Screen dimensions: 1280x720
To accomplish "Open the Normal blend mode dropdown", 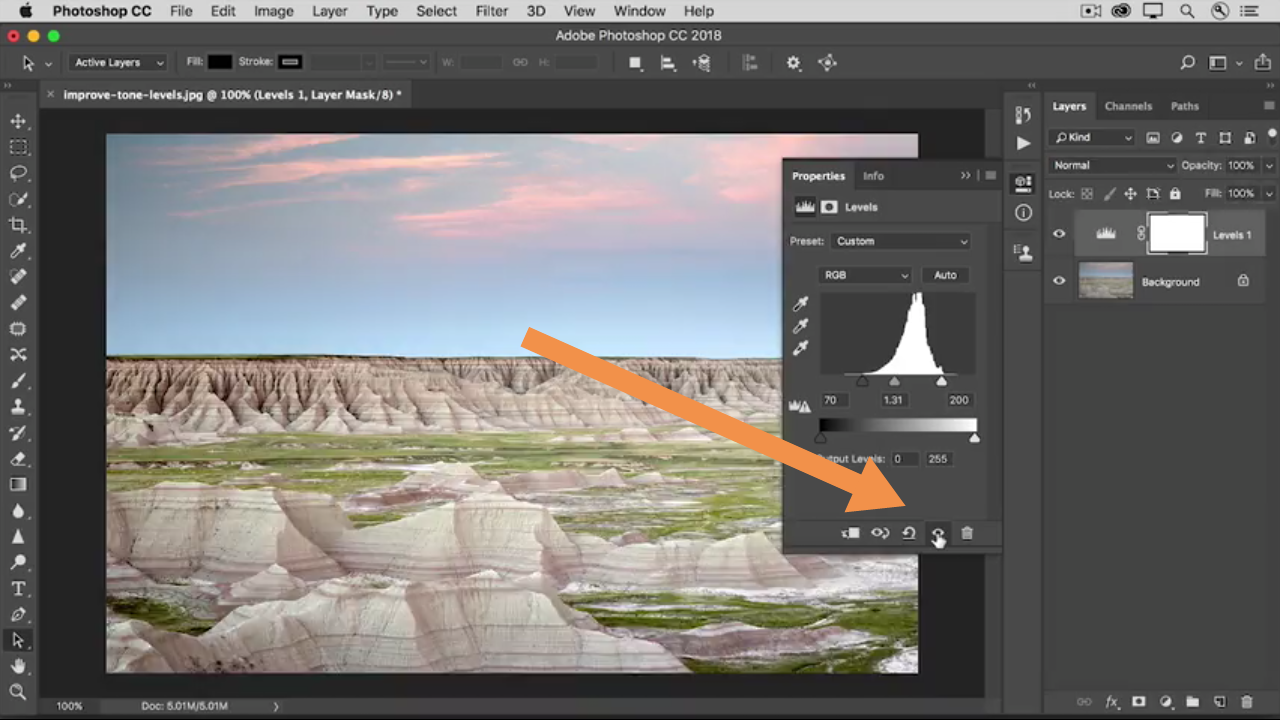I will (x=1112, y=165).
